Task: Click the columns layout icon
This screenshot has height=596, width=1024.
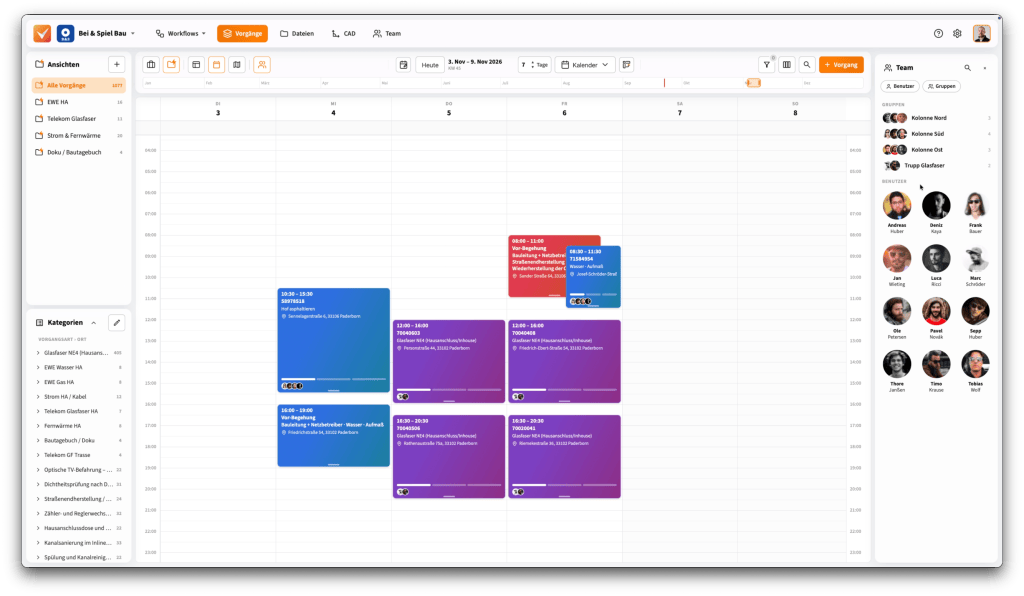Action: pos(787,65)
